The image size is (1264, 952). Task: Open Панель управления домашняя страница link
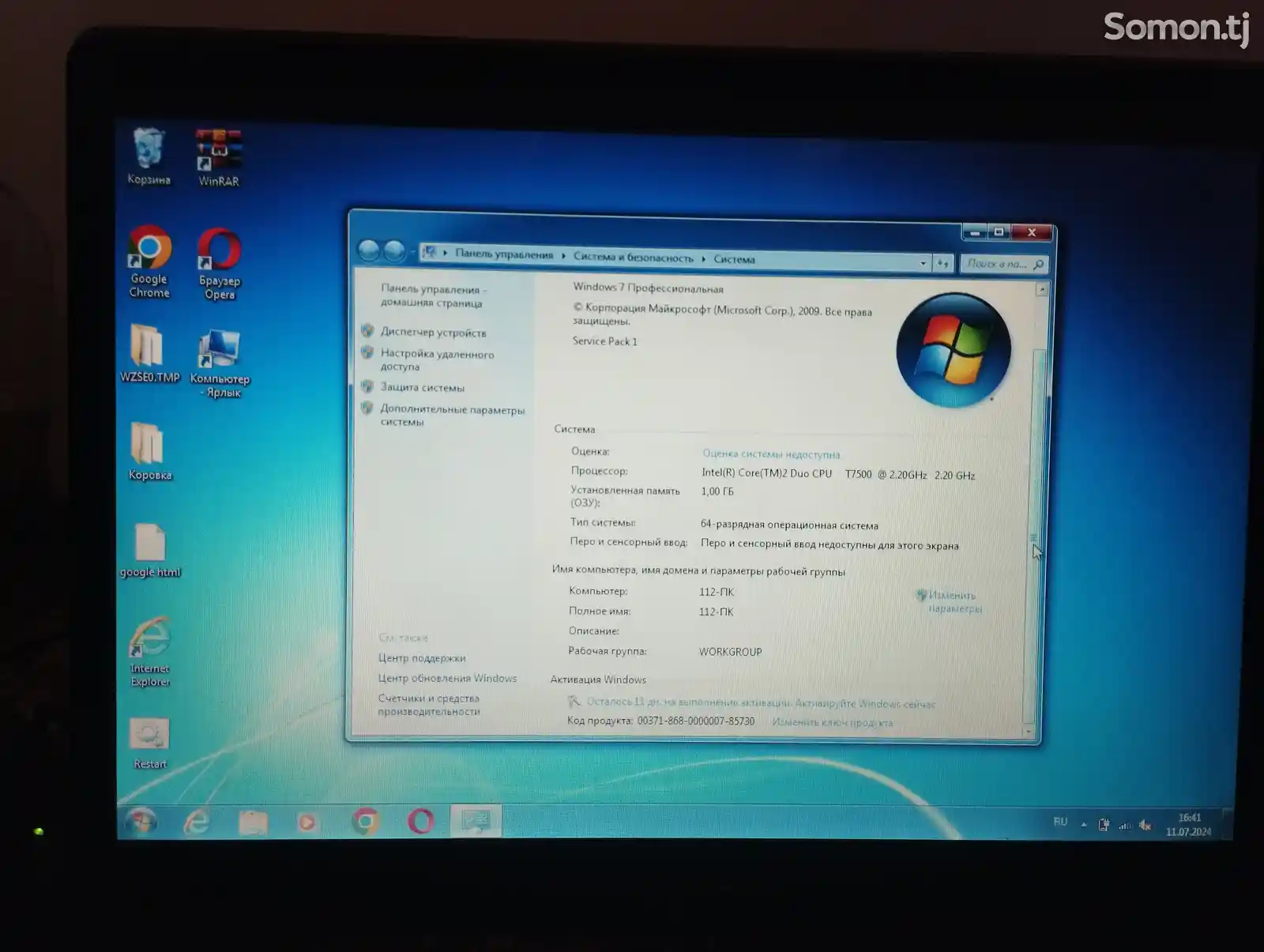433,295
